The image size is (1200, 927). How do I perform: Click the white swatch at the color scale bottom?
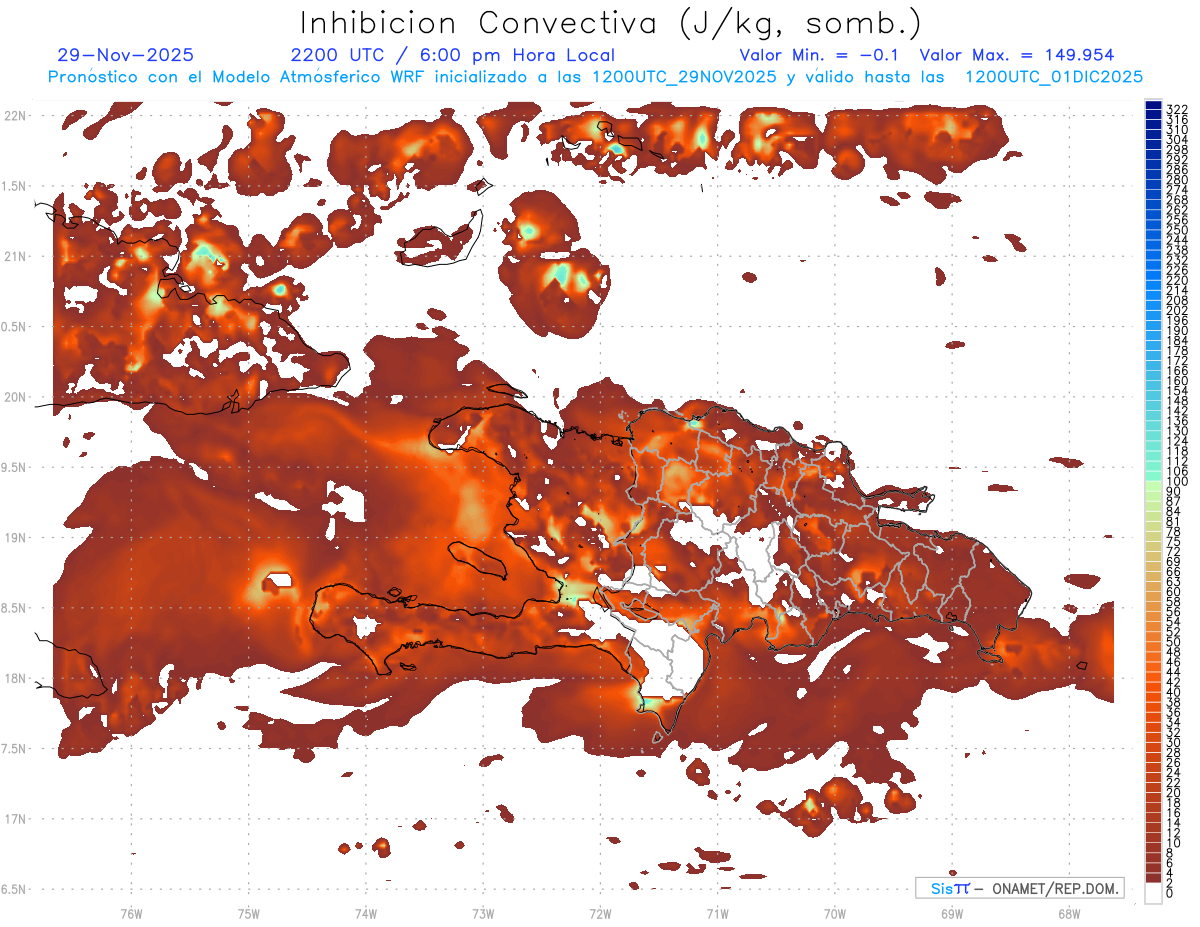1154,894
